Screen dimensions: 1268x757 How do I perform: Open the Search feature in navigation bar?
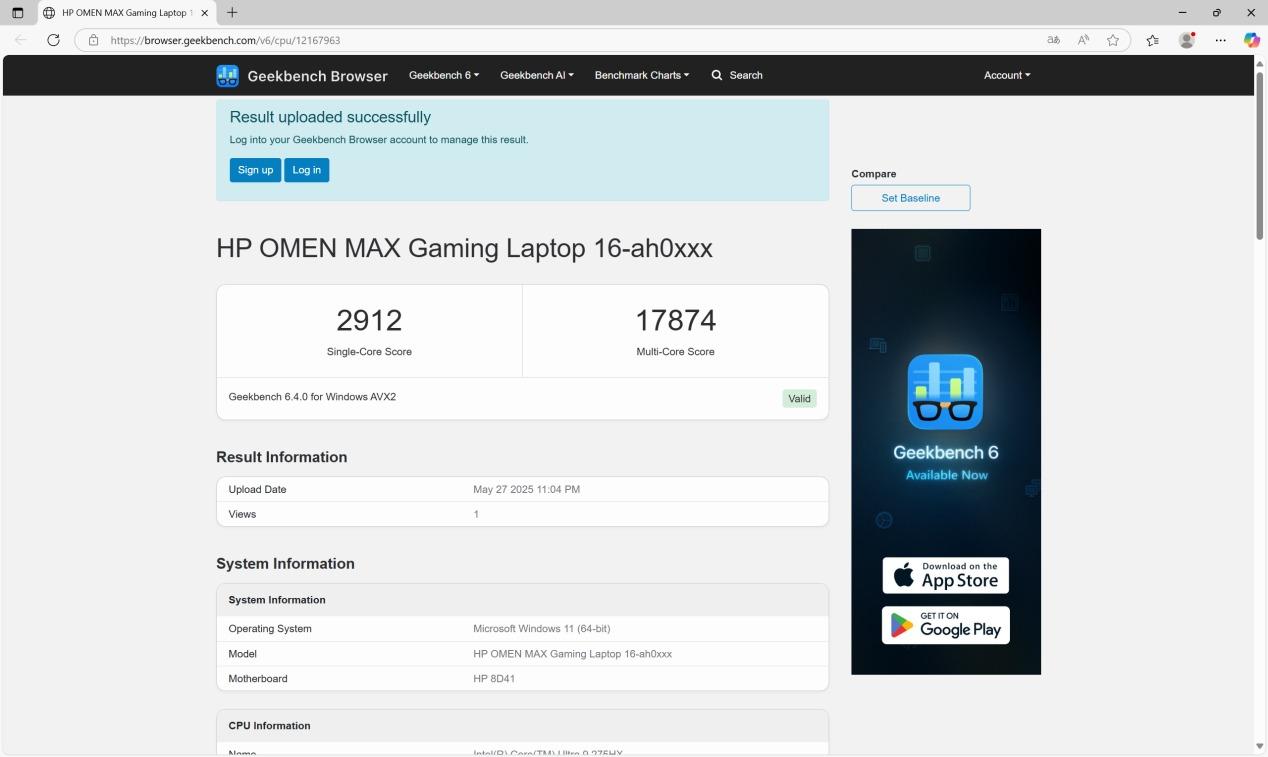737,75
